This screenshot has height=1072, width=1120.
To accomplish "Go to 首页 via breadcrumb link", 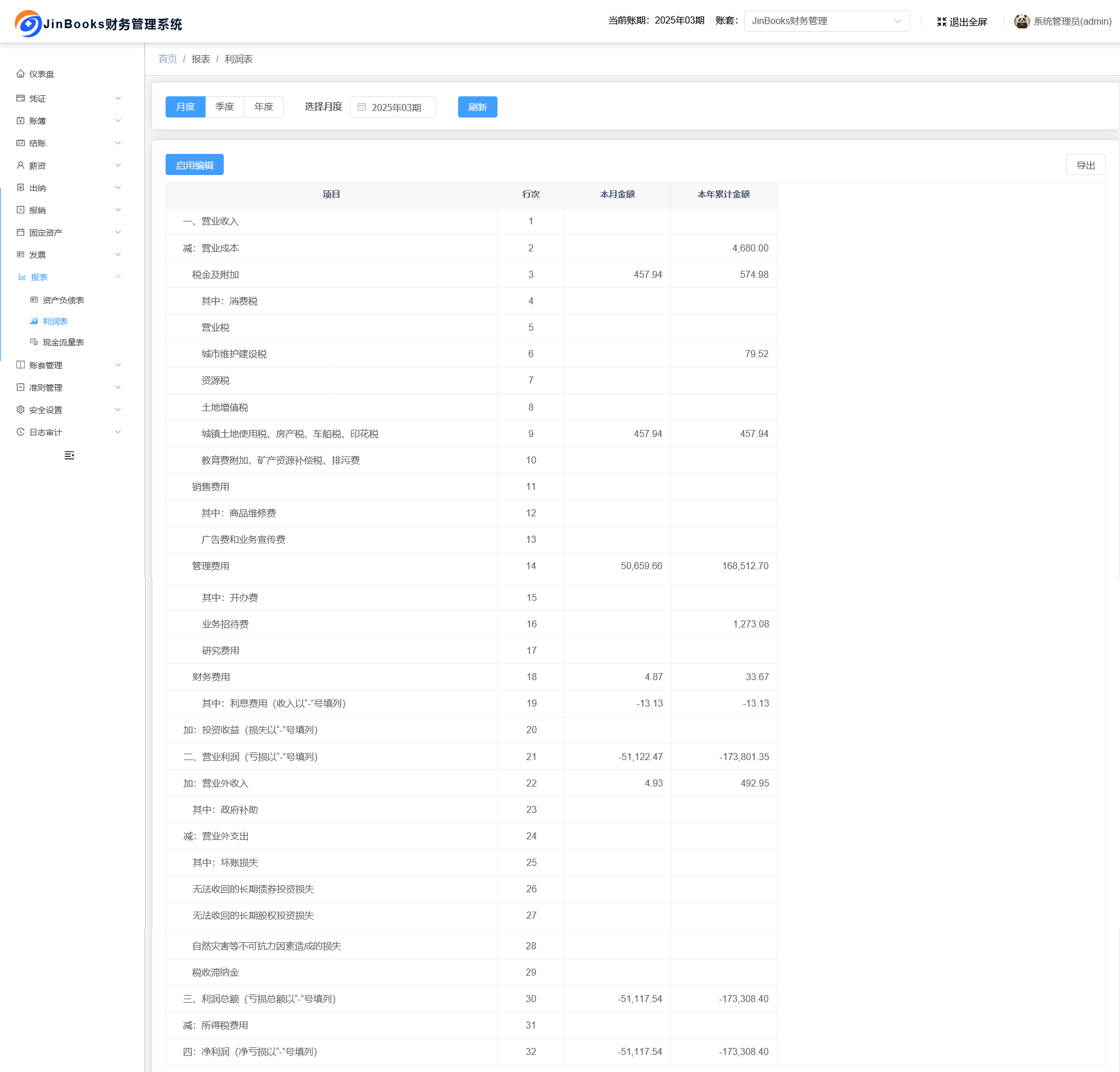I will tap(167, 59).
